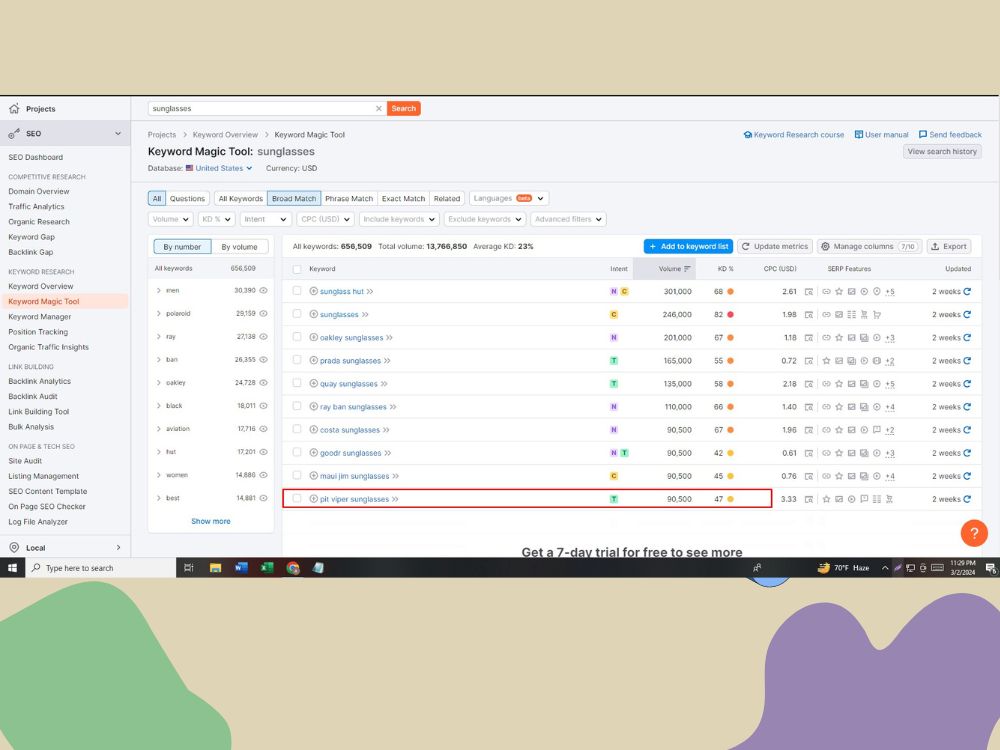Switch grouping to By volume
The width and height of the screenshot is (1000, 750).
239,247
